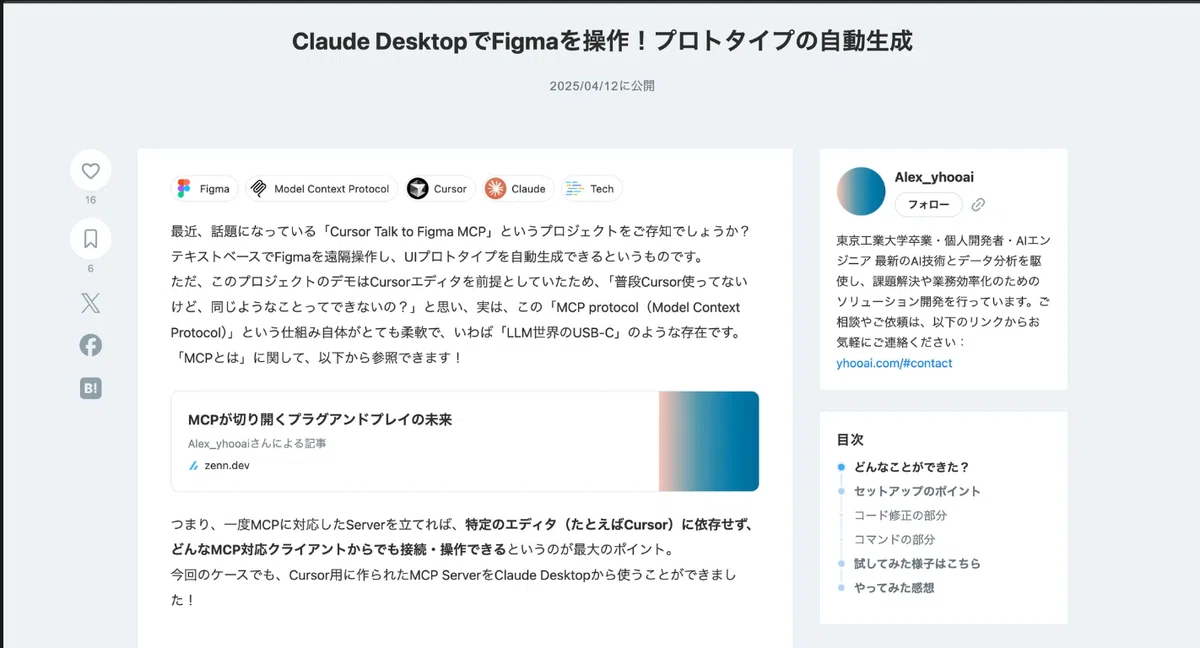Open Alex_yhooai's avatar image
1200x648 pixels.
[x=861, y=192]
